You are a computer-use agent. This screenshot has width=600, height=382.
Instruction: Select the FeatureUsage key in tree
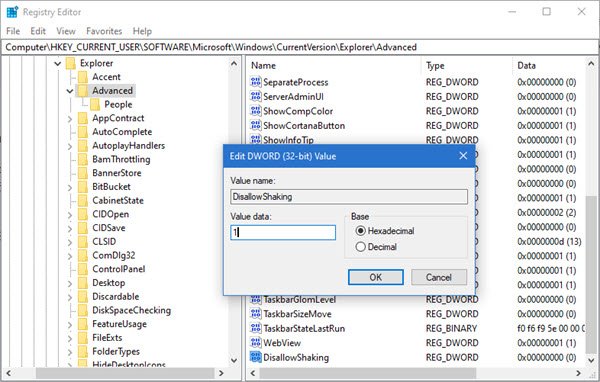[119, 324]
